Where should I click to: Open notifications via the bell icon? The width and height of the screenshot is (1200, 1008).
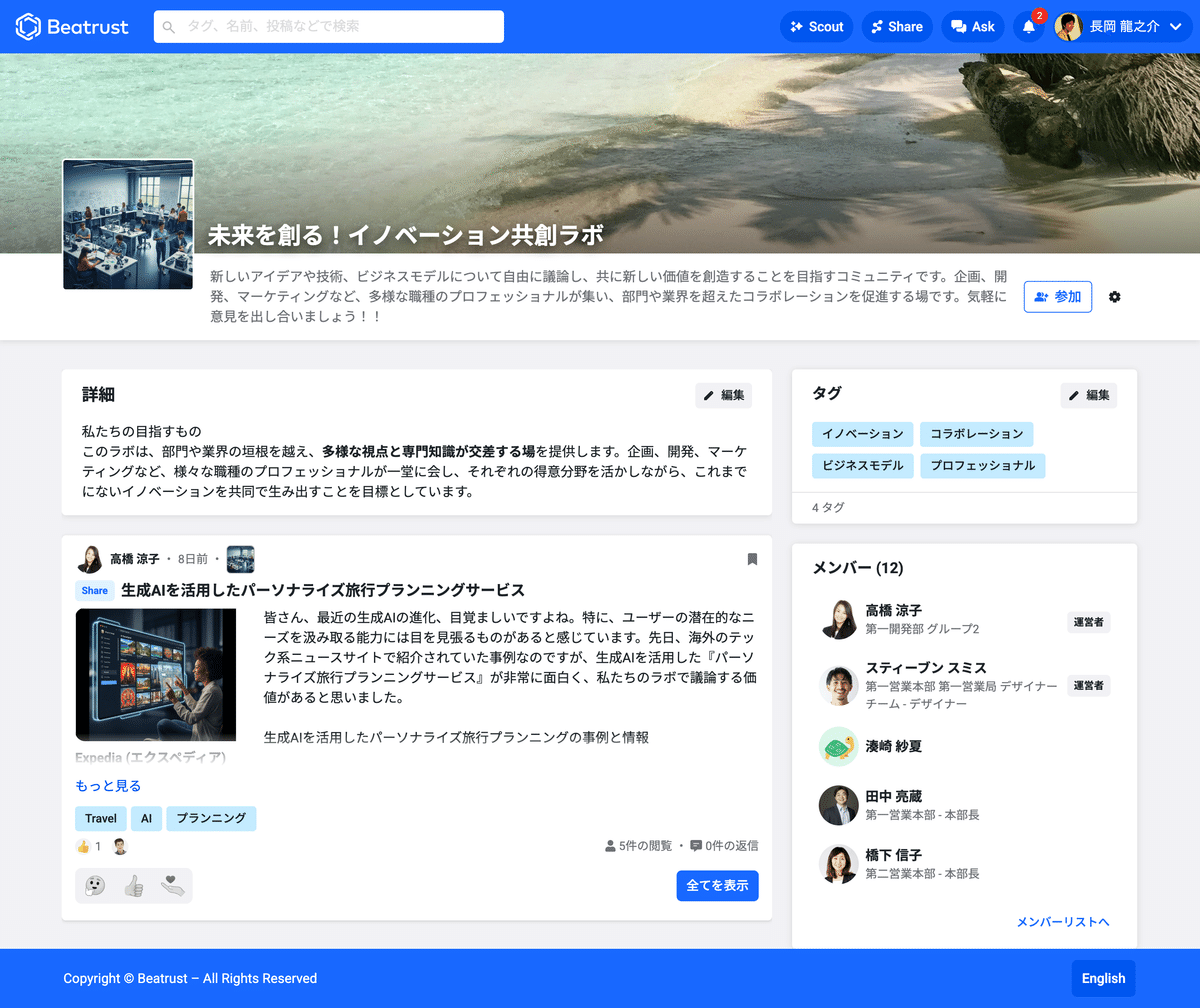pyautogui.click(x=1029, y=27)
